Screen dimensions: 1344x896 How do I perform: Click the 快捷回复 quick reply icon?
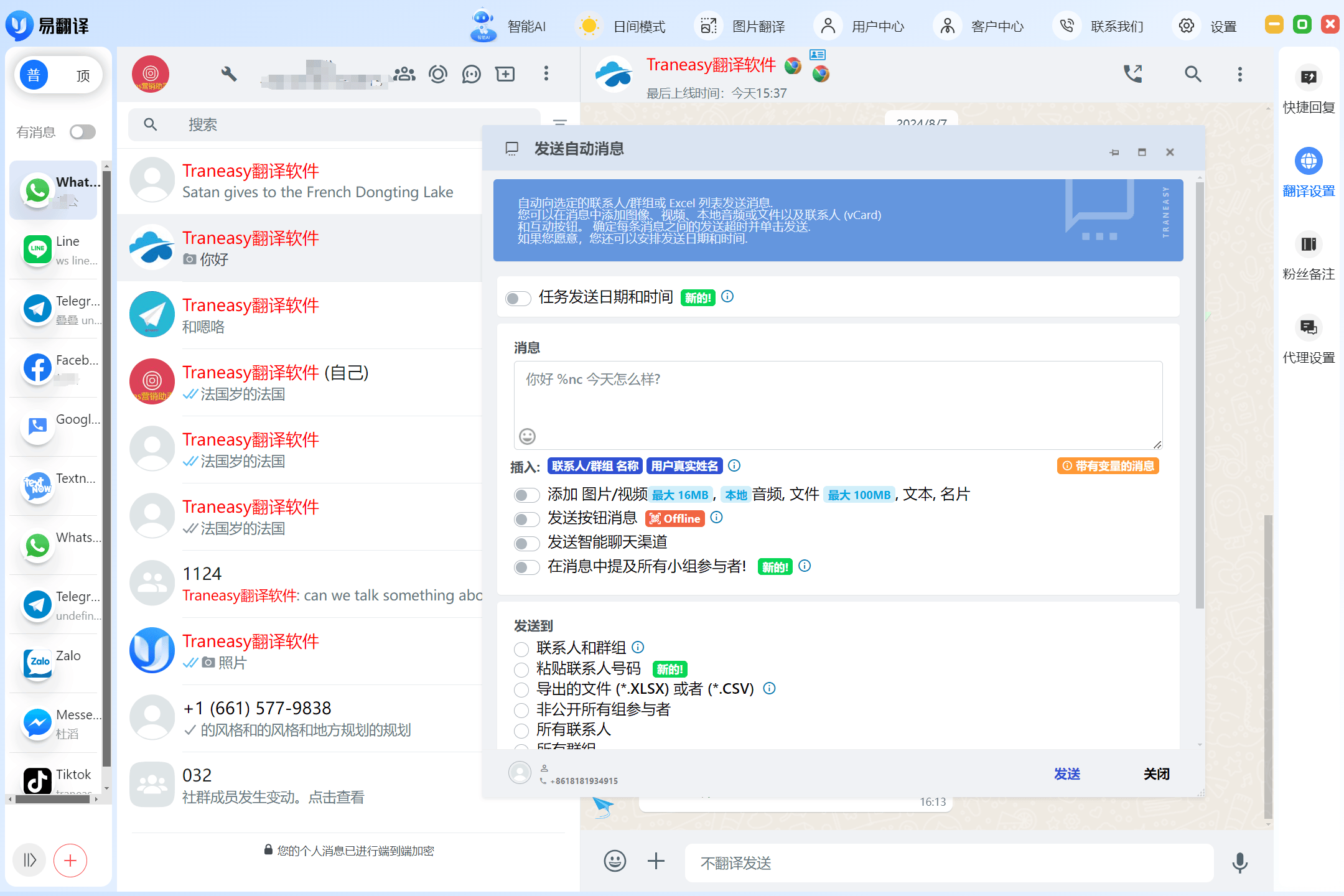tap(1307, 76)
